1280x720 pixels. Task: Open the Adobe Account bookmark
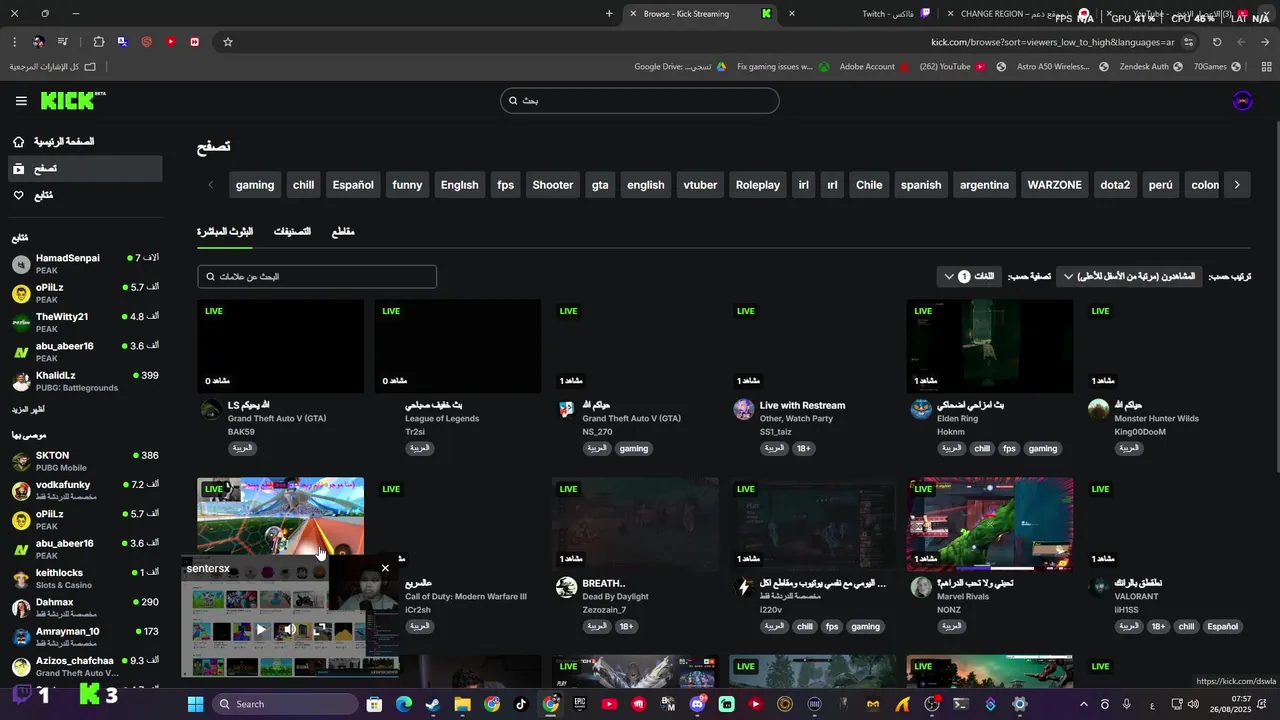(874, 67)
